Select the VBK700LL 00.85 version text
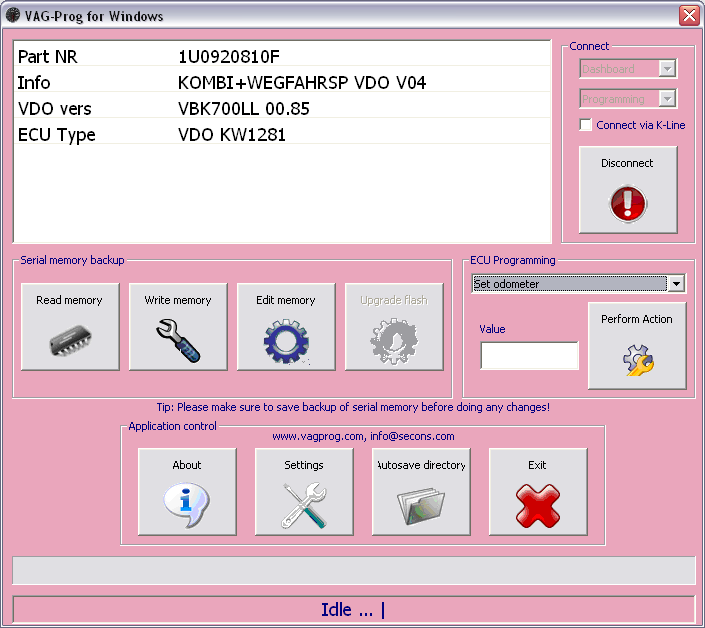This screenshot has width=705, height=628. pyautogui.click(x=244, y=109)
